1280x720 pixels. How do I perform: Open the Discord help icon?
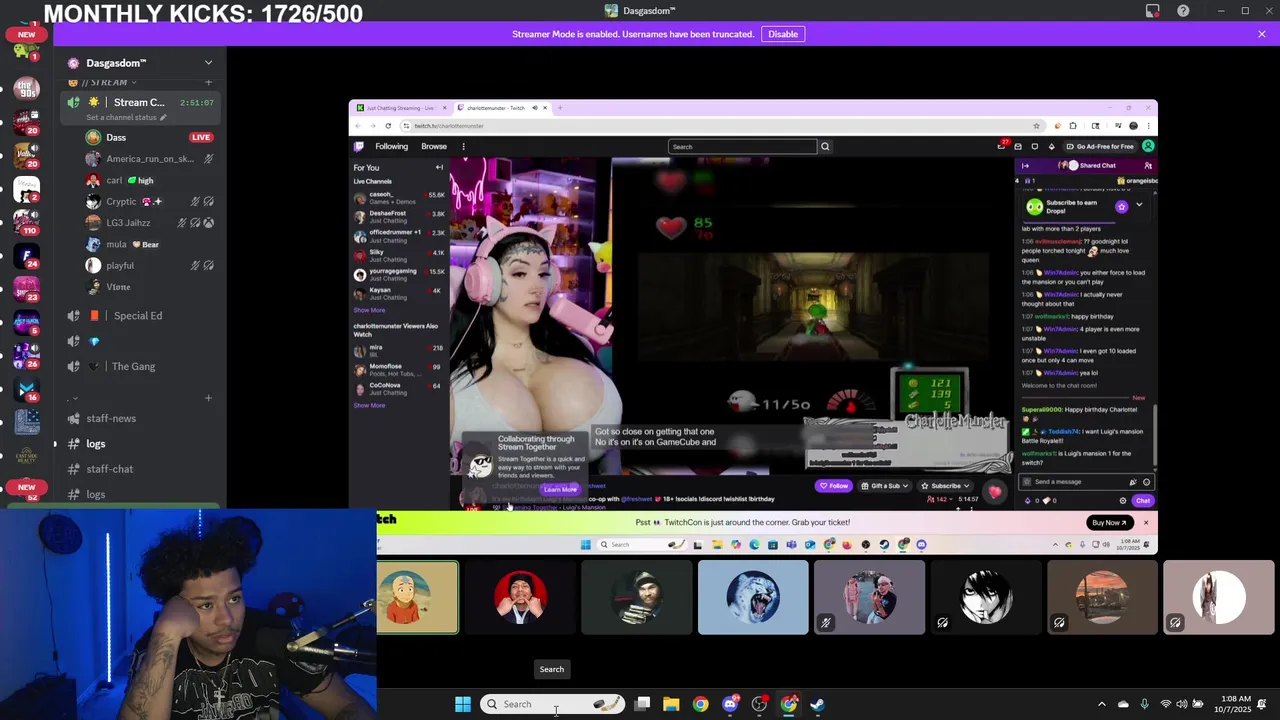(x=1184, y=11)
